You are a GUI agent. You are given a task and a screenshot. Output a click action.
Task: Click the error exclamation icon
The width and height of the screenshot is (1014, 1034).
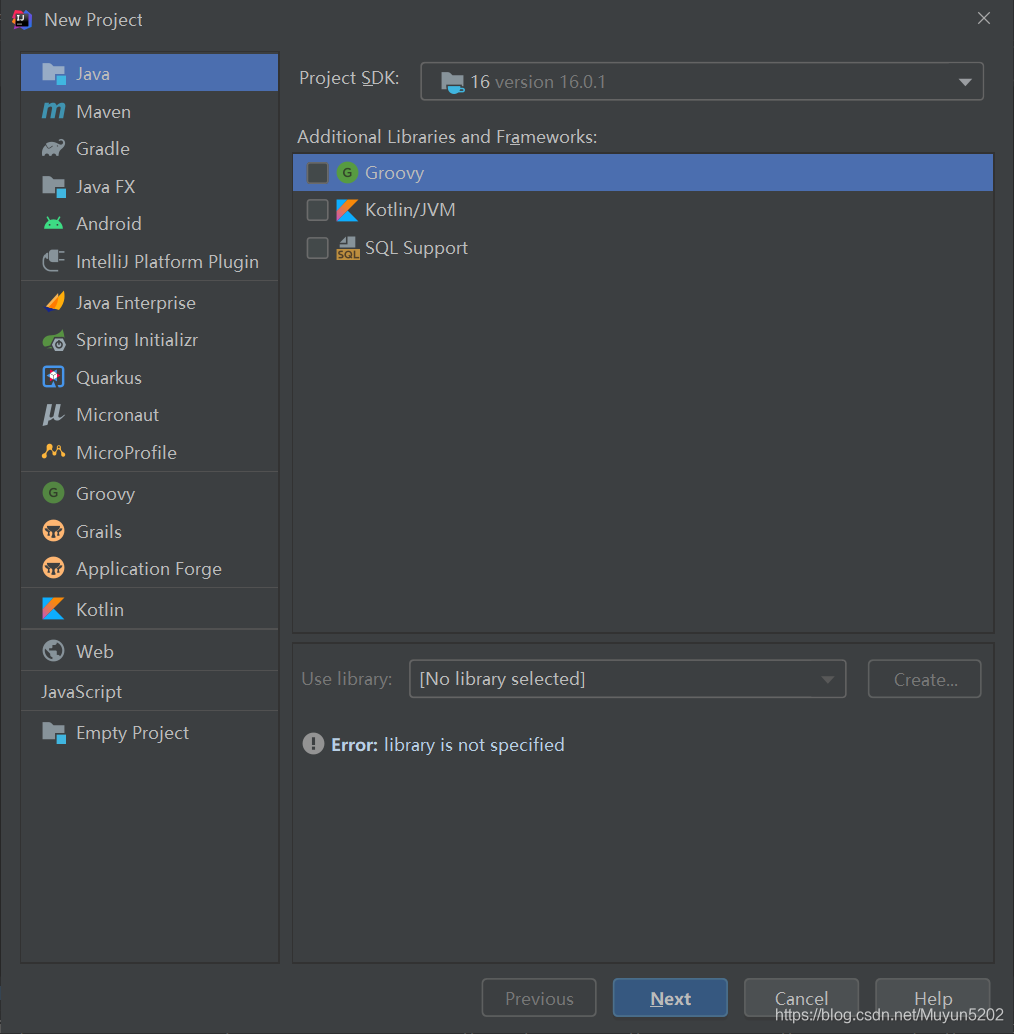tap(313, 744)
